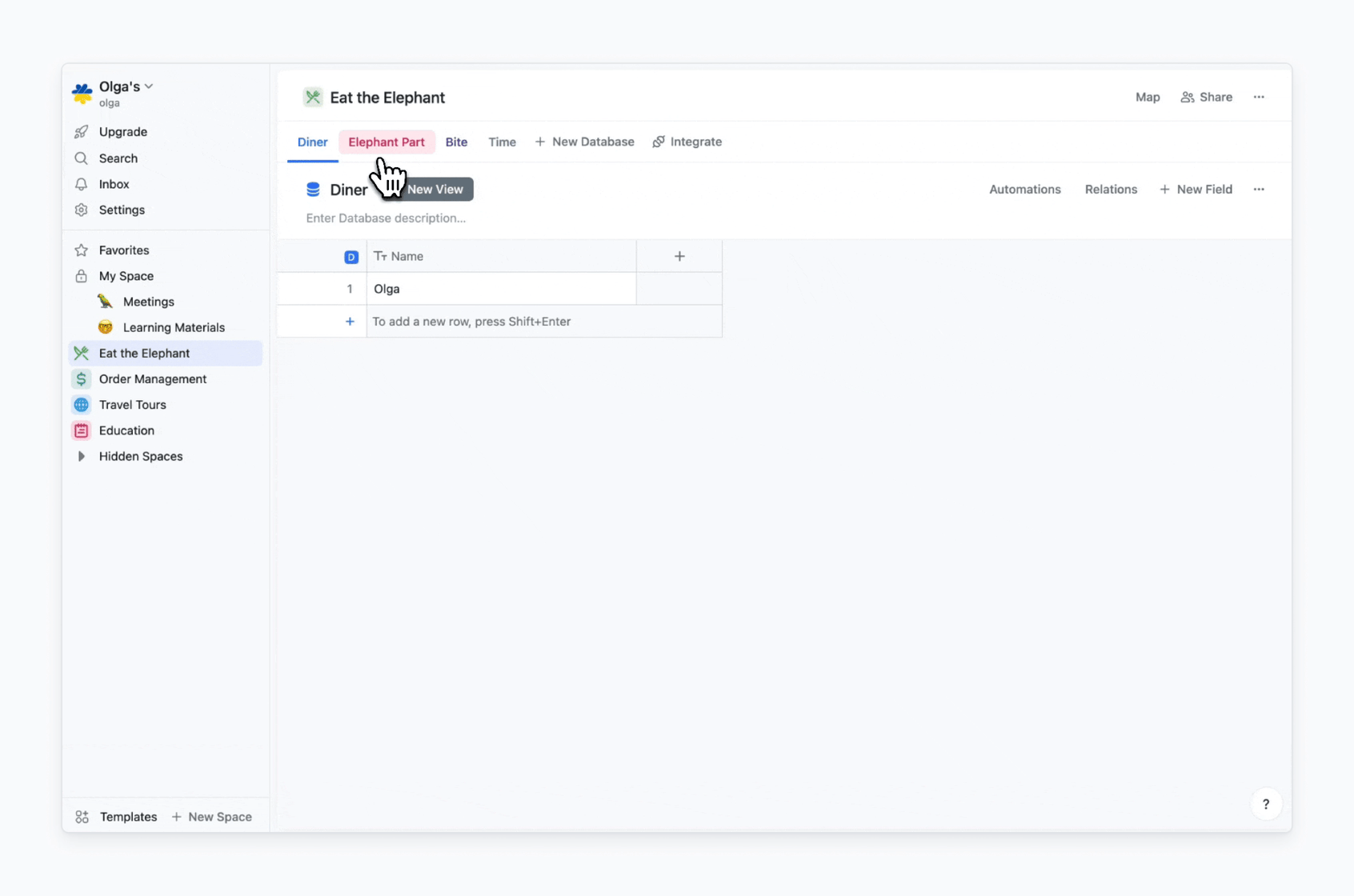Select the Upgrade rocket icon
This screenshot has height=896, width=1354.
(x=81, y=132)
